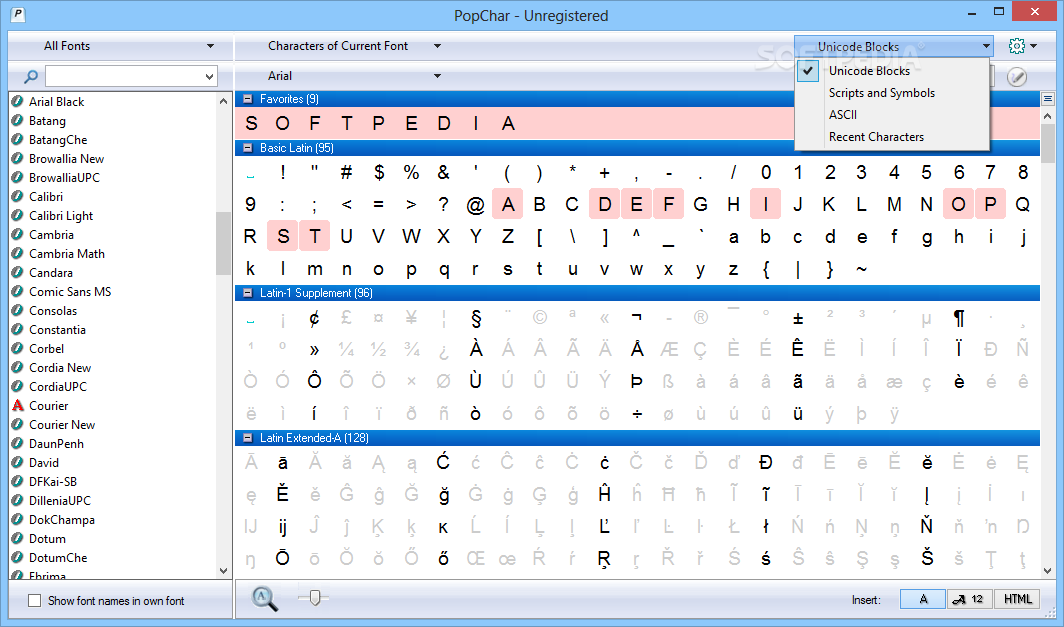Pick the S character in Favorites row
Image resolution: width=1064 pixels, height=627 pixels.
[x=251, y=124]
